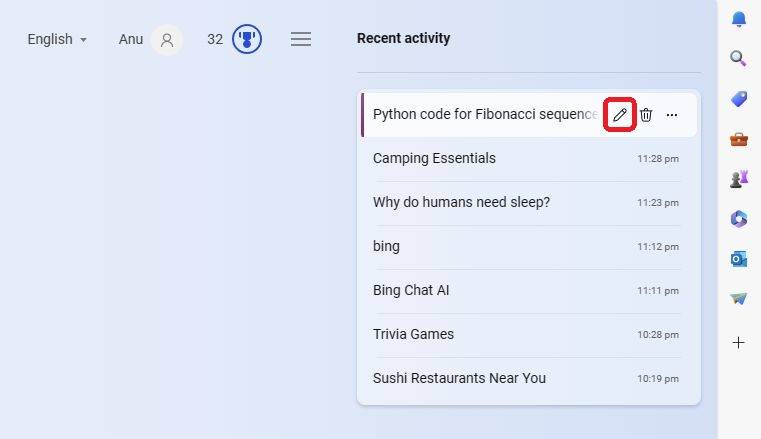Viewport: 761px width, 439px height.
Task: Click the pencil rename icon
Action: tap(619, 115)
